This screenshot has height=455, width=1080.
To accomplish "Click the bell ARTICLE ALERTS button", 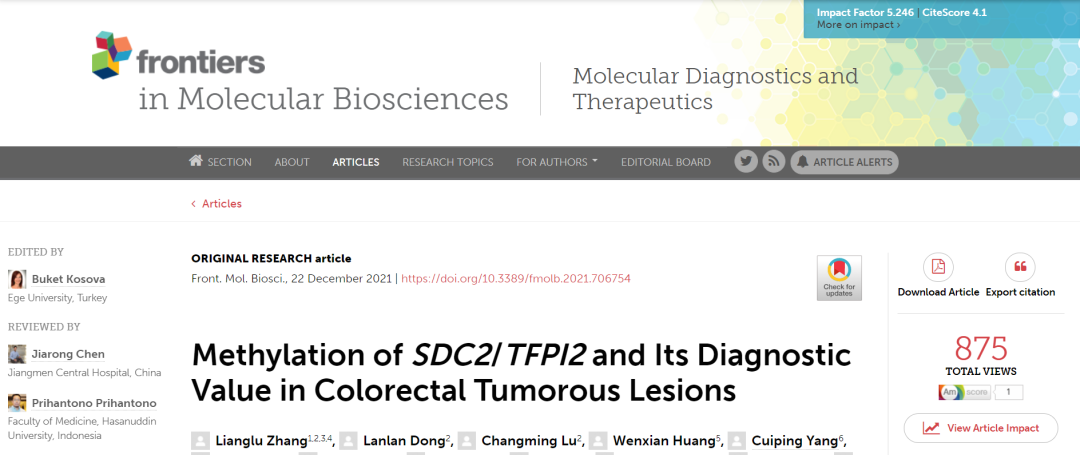I will pos(844,162).
